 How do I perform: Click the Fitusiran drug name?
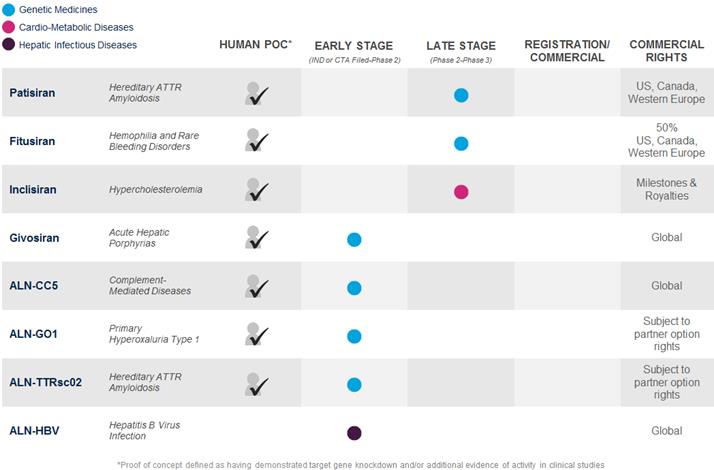34,141
